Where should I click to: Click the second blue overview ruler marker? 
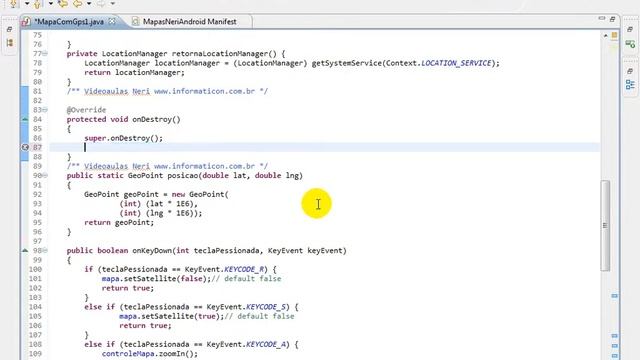[x=614, y=336]
